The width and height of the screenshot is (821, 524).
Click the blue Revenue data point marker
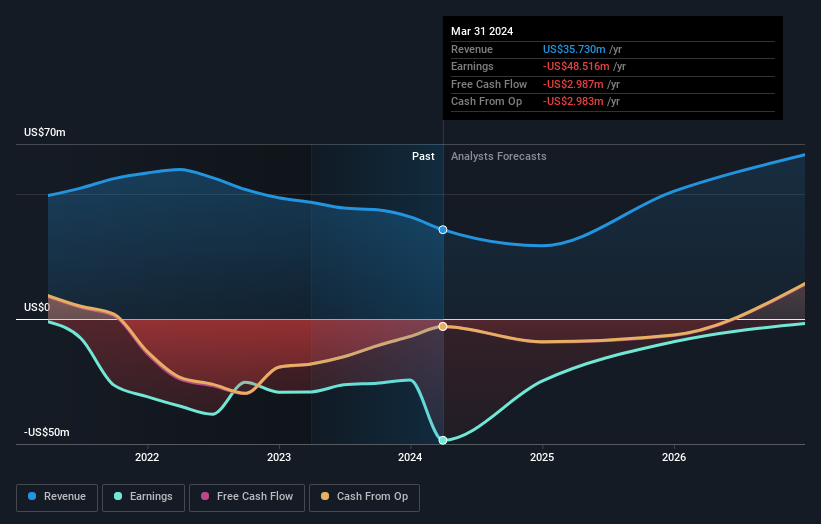coord(443,230)
